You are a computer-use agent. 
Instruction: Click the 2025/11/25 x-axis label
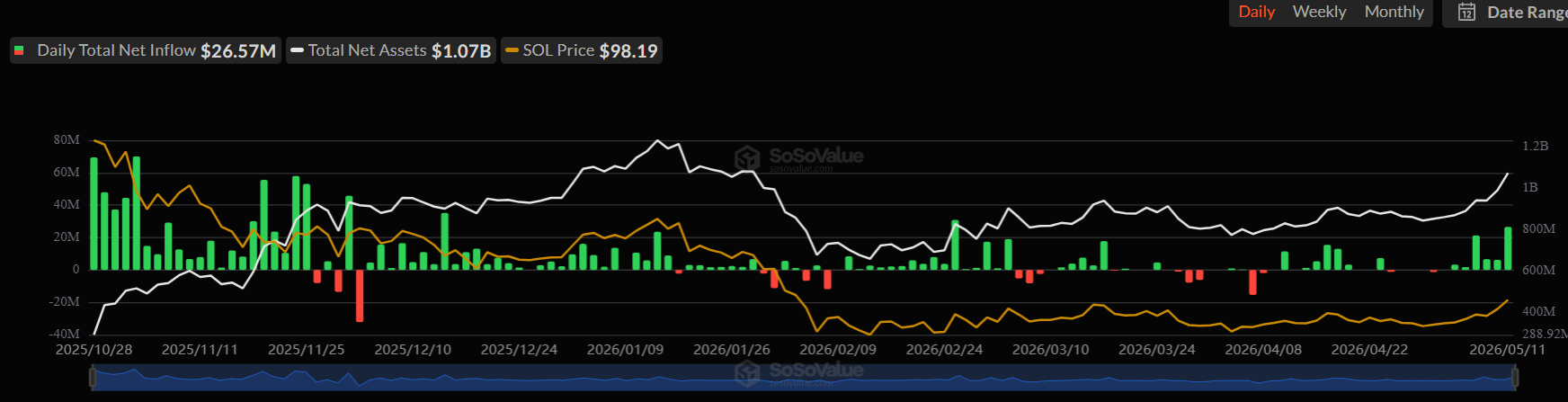[306, 350]
